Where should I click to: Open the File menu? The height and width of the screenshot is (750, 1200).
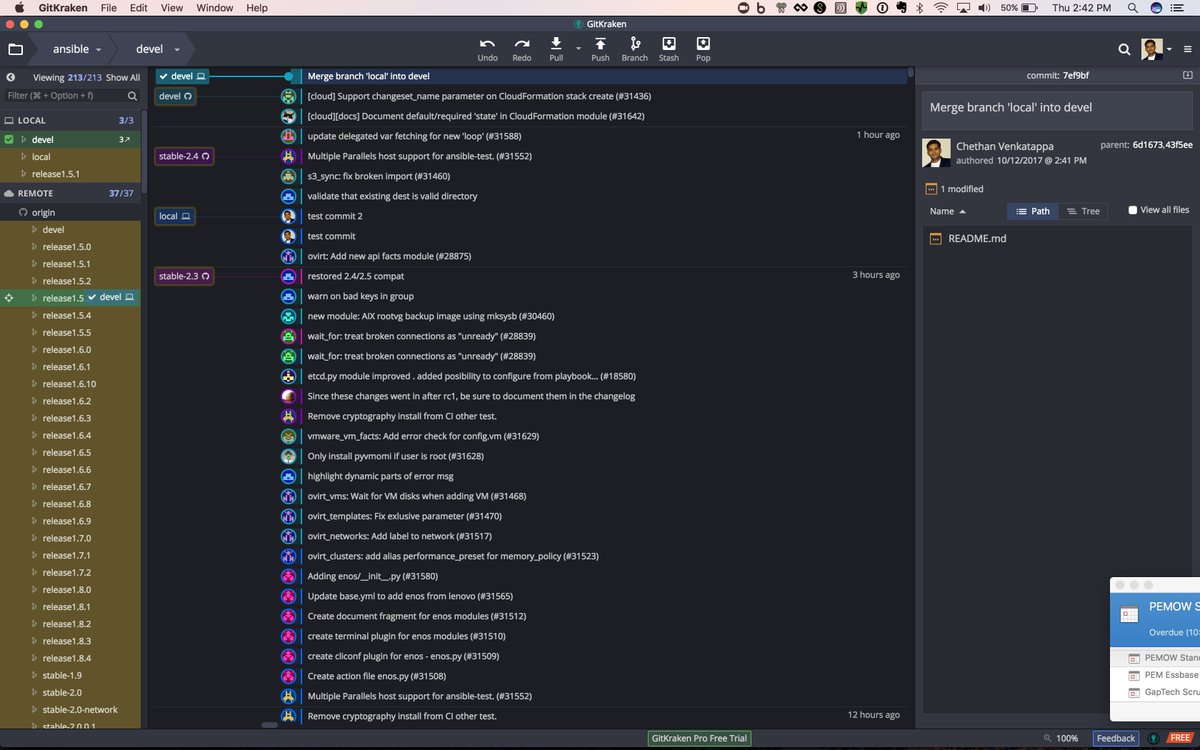coord(108,8)
